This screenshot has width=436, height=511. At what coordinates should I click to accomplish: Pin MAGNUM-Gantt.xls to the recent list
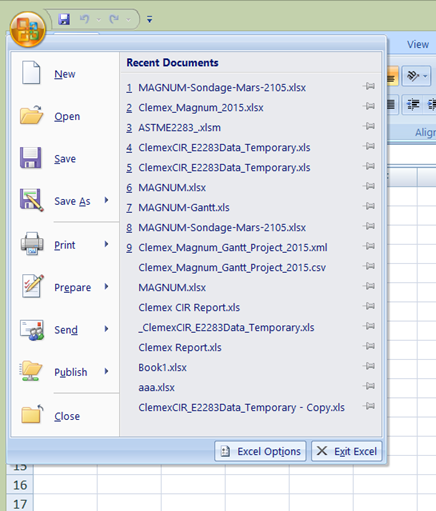click(x=369, y=206)
